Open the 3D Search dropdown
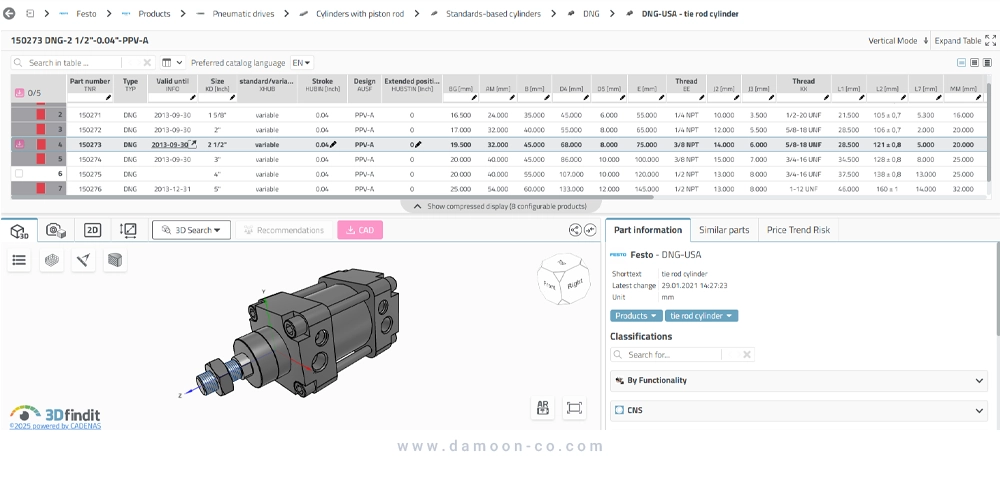Viewport: 1000px width, 500px height. coord(191,230)
